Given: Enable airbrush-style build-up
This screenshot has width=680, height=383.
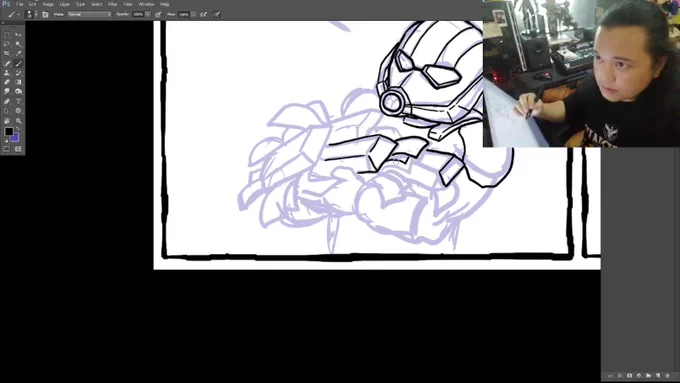Looking at the screenshot, I should 203,14.
